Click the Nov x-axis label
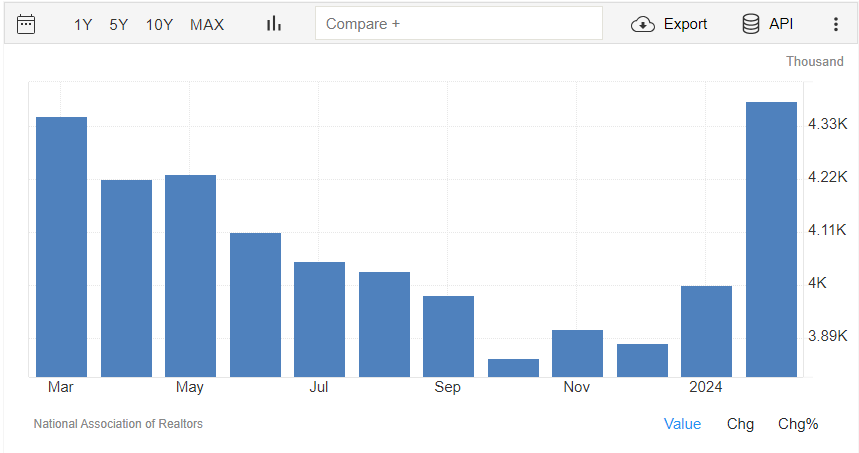 (x=576, y=387)
